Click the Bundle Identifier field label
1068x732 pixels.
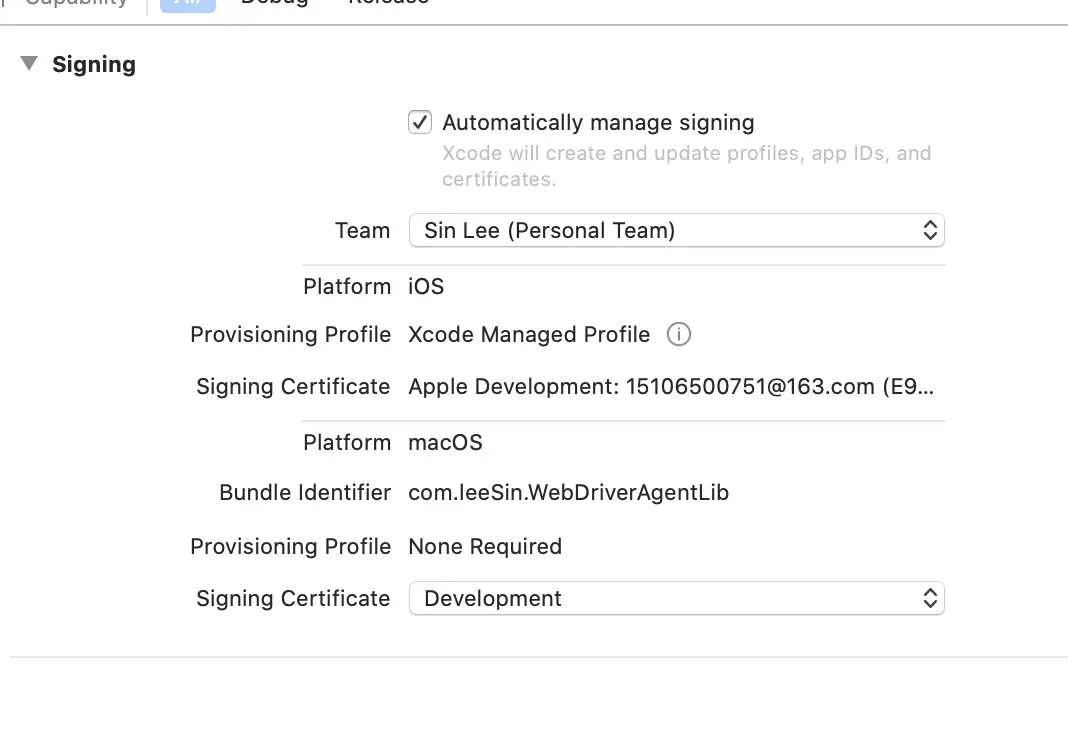(x=305, y=493)
